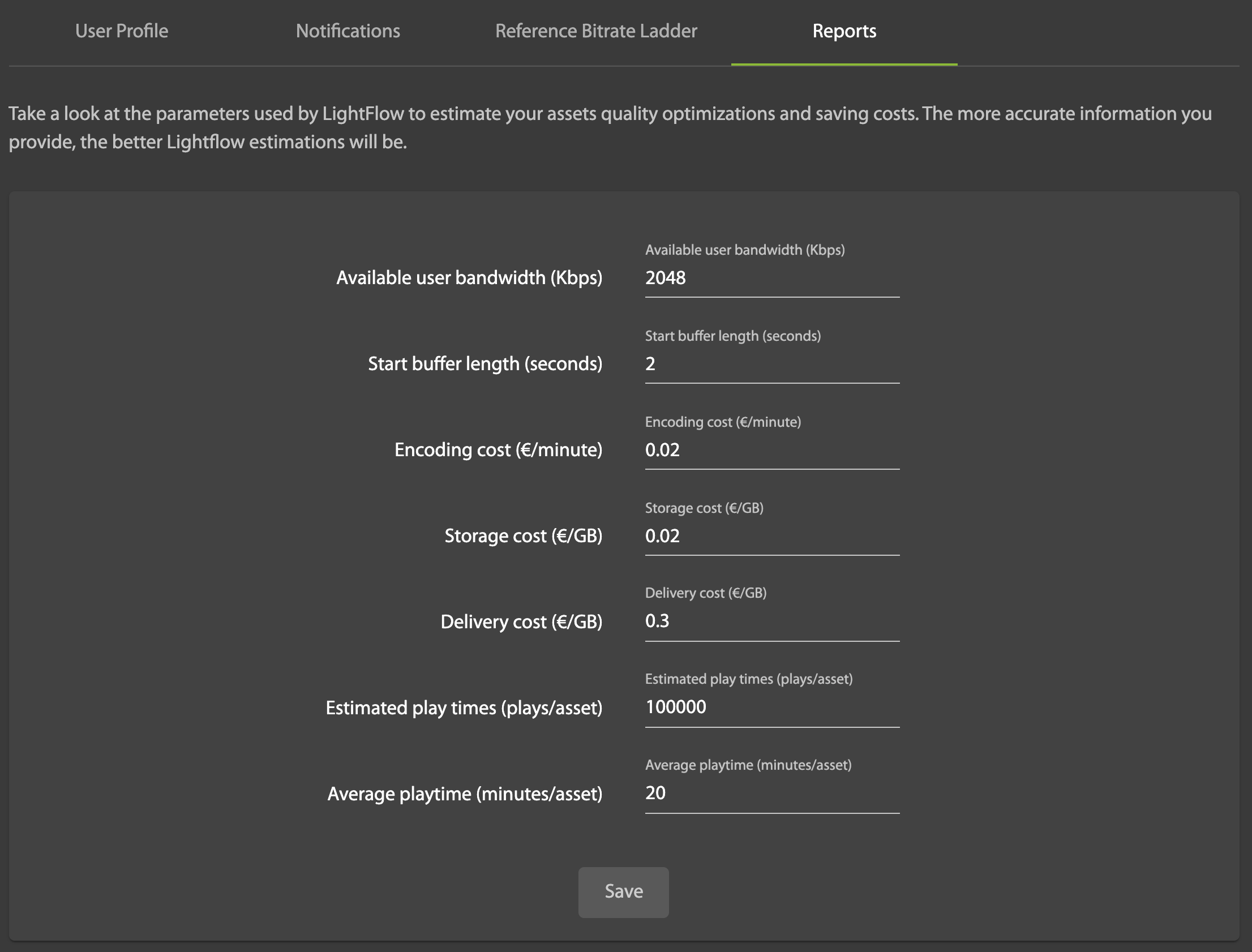The width and height of the screenshot is (1252, 952).
Task: Click the Estimated play times field
Action: click(771, 707)
